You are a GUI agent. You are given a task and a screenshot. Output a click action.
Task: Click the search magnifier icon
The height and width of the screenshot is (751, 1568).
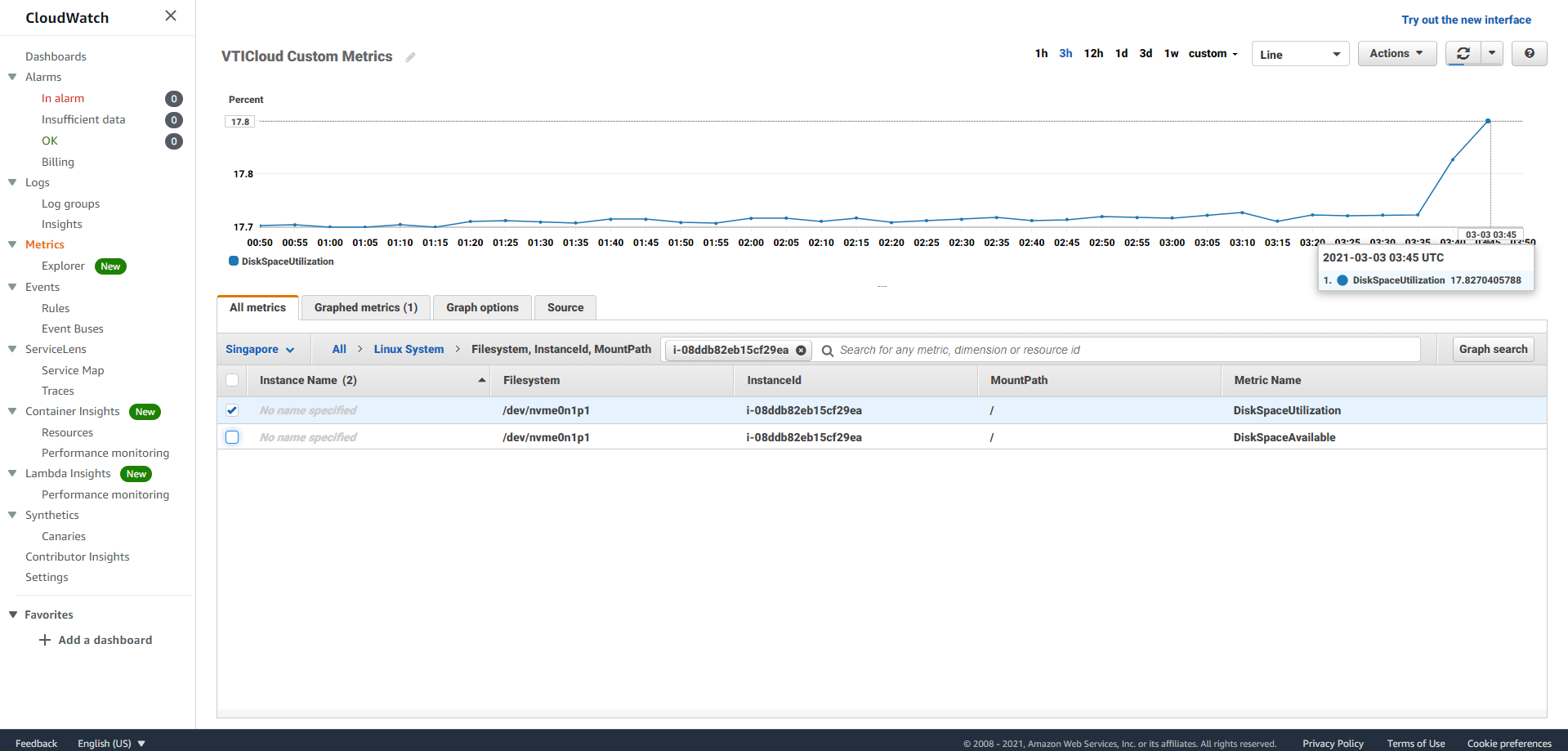click(x=827, y=350)
